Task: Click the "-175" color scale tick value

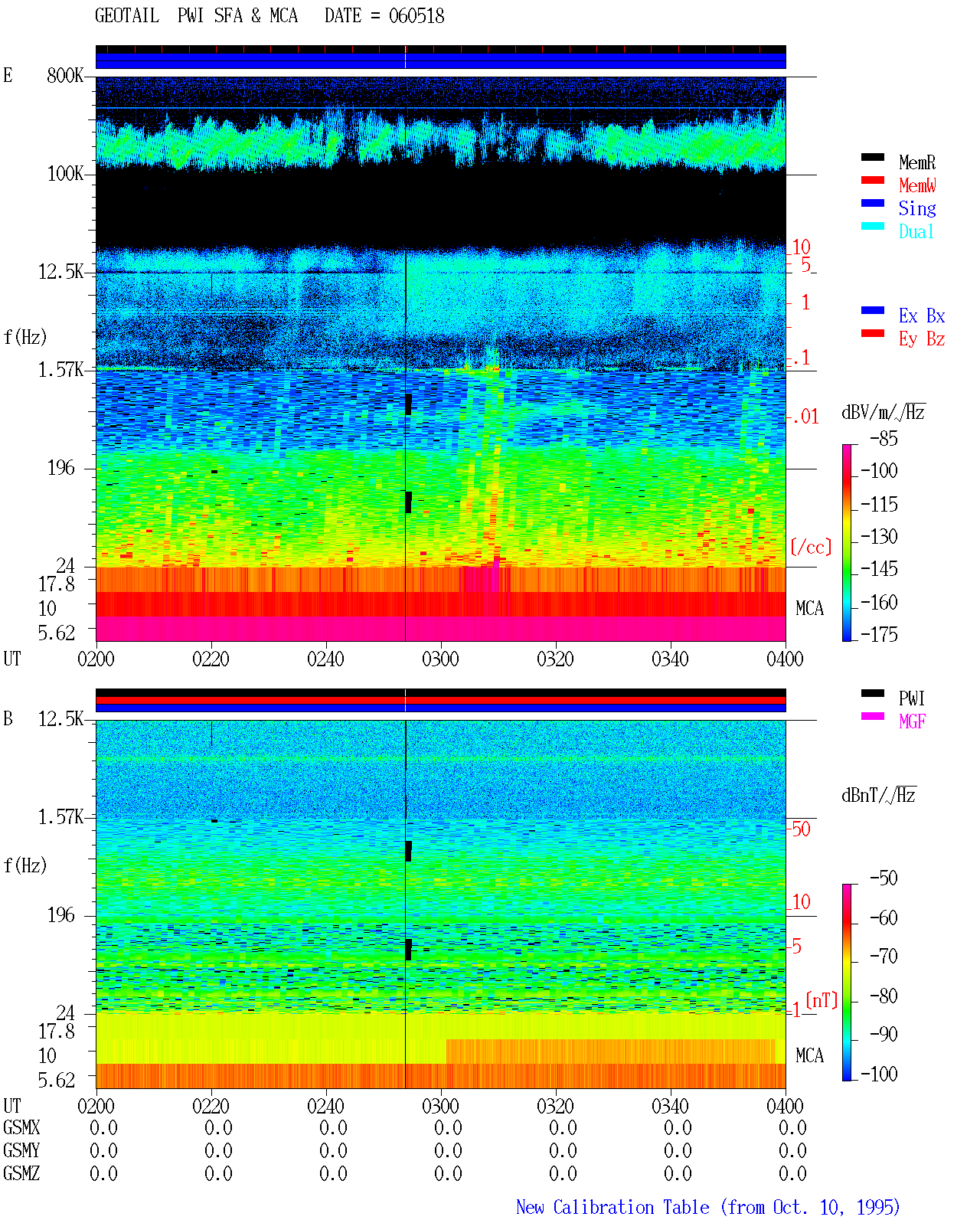Action: (x=880, y=634)
